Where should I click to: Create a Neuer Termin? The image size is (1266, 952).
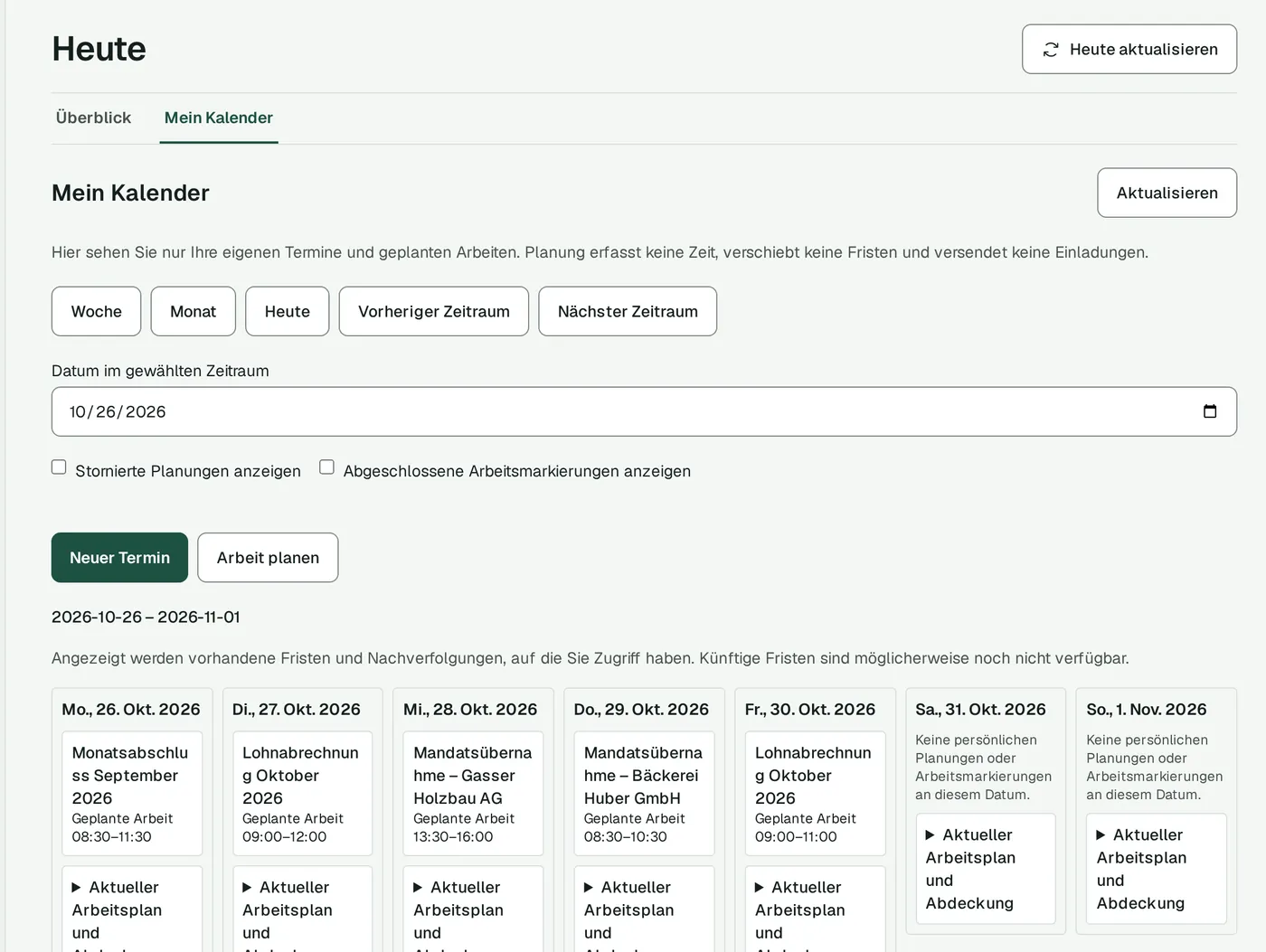click(119, 558)
